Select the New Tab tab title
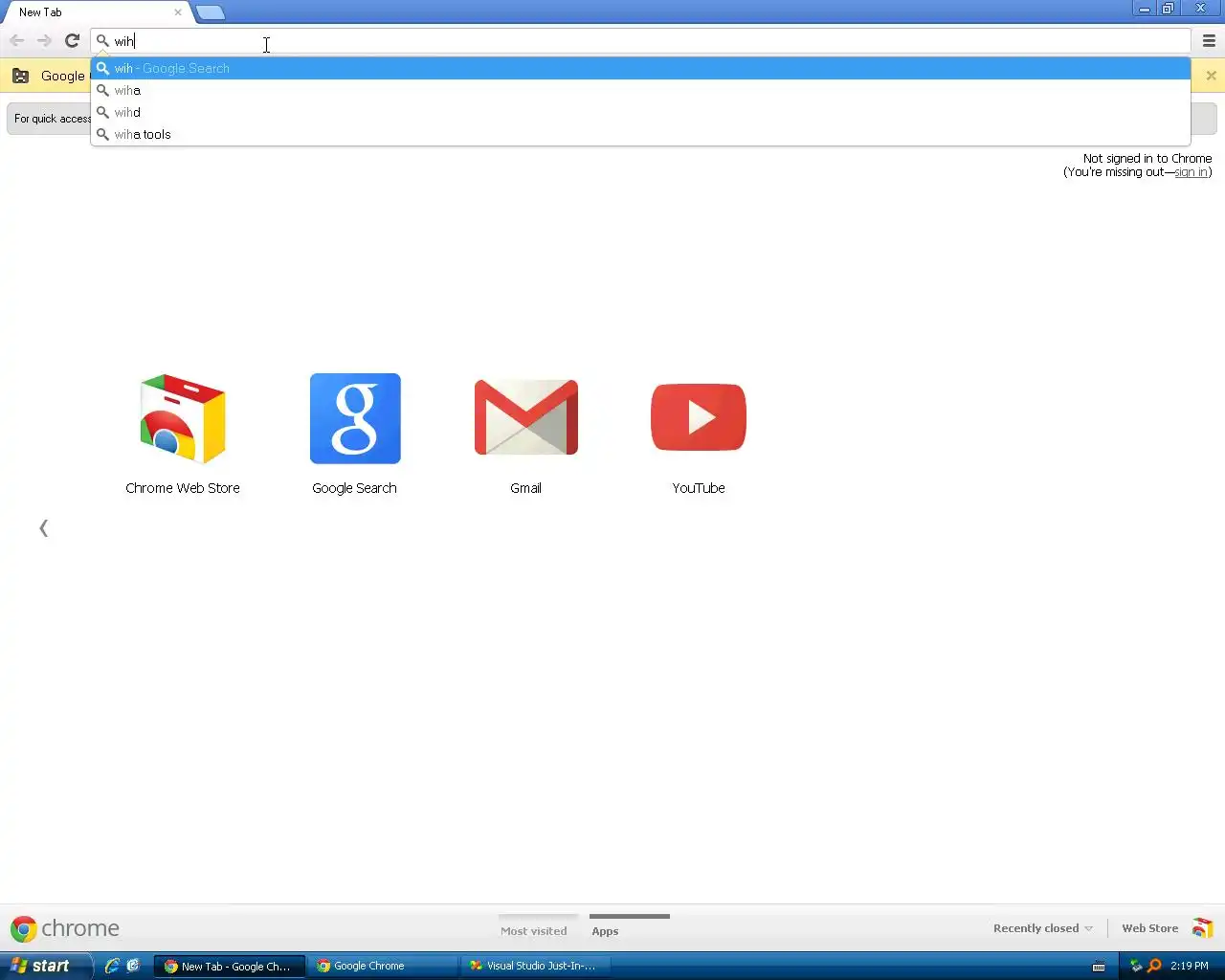Viewport: 1225px width, 980px height. [40, 12]
